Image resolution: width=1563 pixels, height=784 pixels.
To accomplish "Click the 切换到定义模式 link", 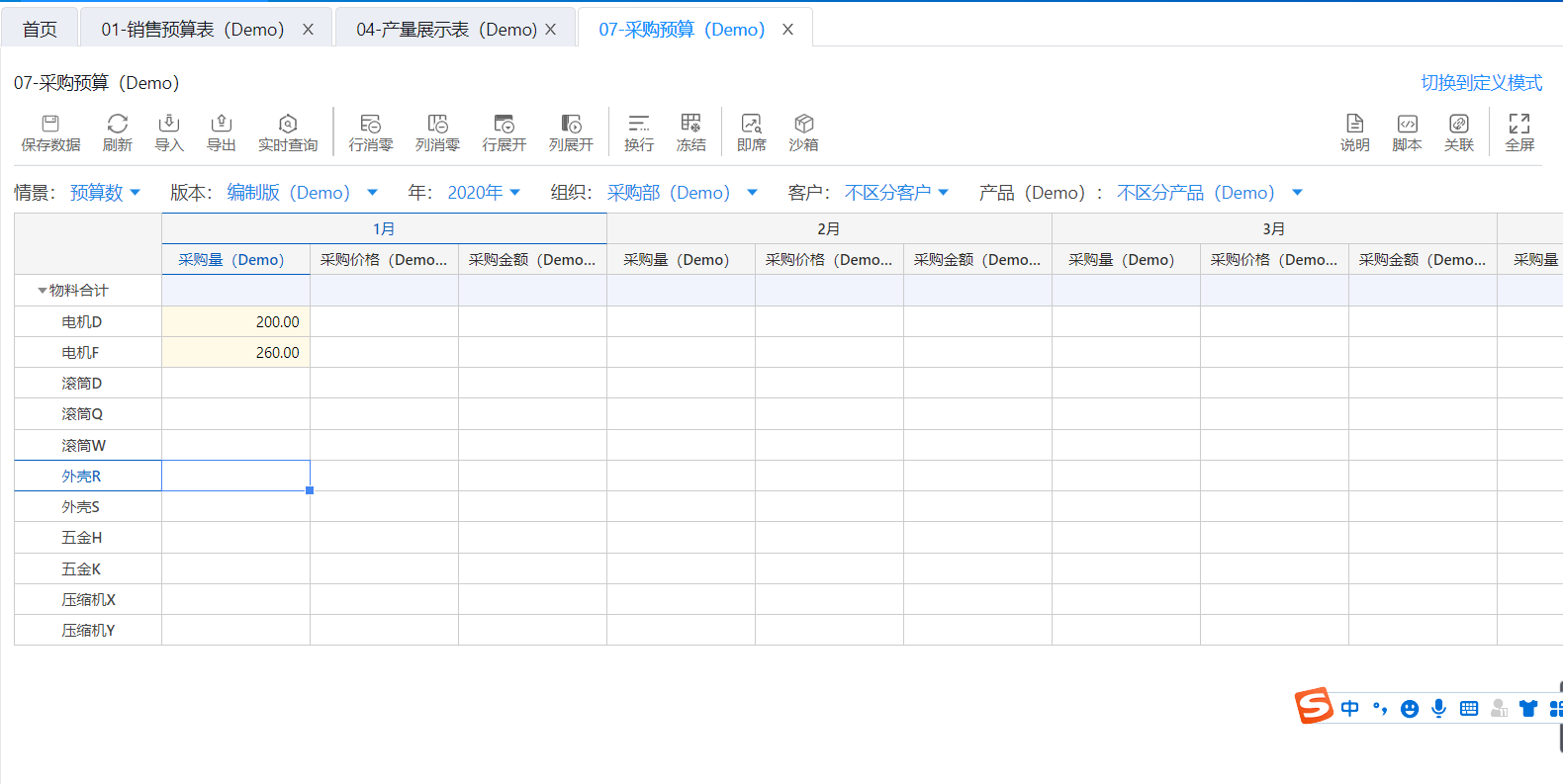I will click(1481, 83).
